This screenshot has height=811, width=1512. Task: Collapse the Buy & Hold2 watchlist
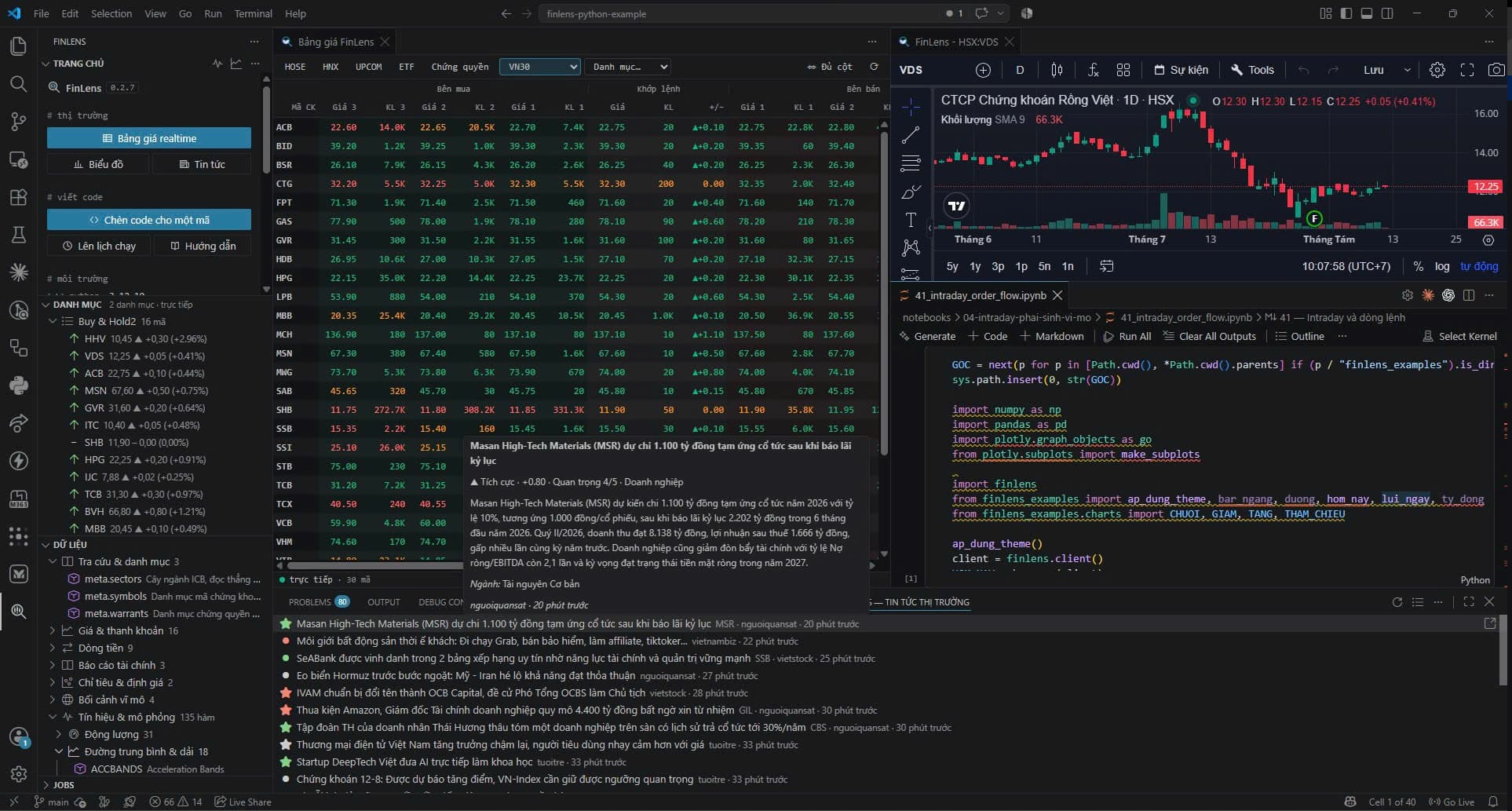(53, 321)
